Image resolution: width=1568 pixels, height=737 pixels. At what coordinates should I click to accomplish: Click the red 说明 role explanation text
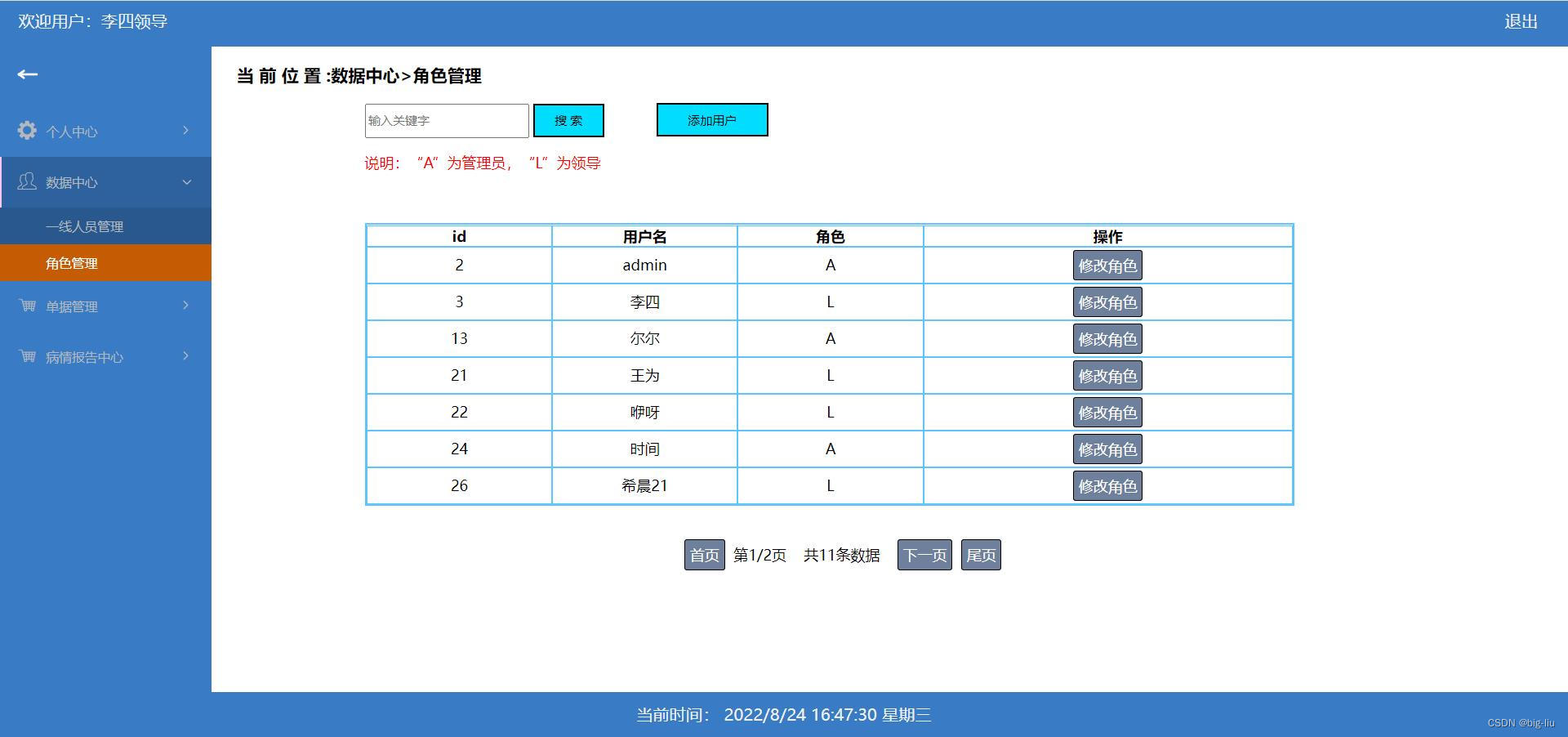pos(483,163)
